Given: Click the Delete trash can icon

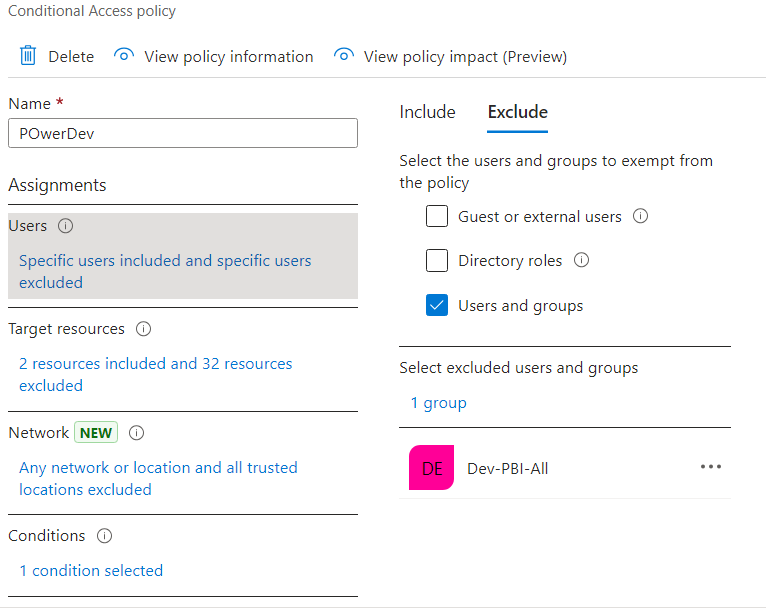Looking at the screenshot, I should pyautogui.click(x=28, y=56).
